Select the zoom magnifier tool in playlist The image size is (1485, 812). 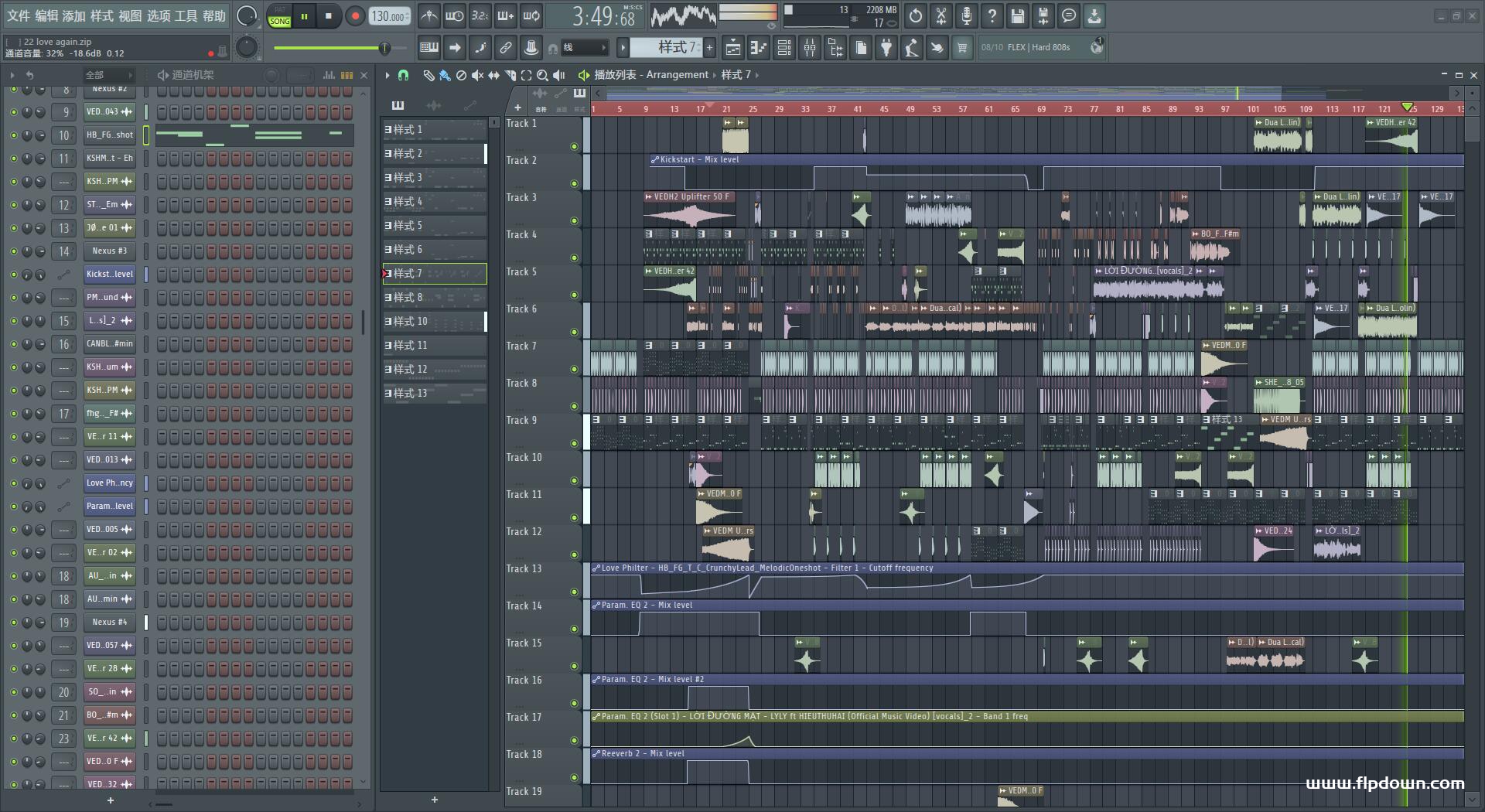[x=543, y=75]
